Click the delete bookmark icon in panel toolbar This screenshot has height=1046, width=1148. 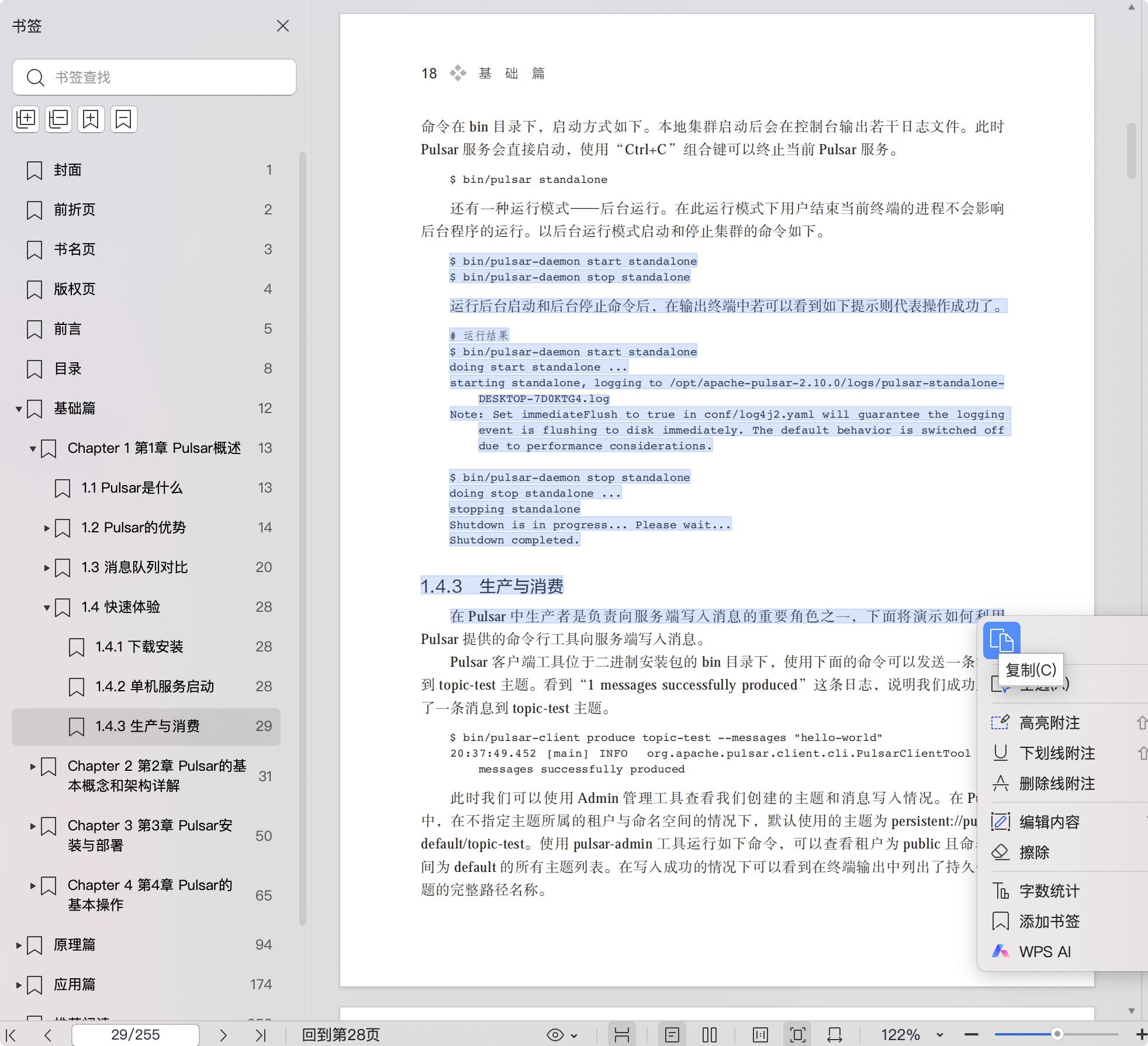click(124, 119)
